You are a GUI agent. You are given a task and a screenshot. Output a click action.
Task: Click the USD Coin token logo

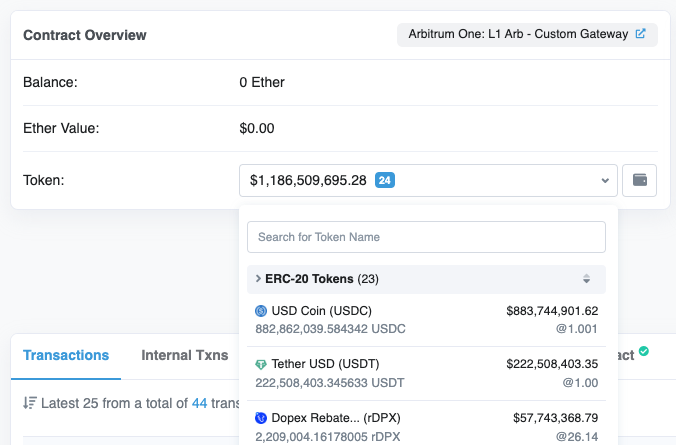(x=261, y=311)
